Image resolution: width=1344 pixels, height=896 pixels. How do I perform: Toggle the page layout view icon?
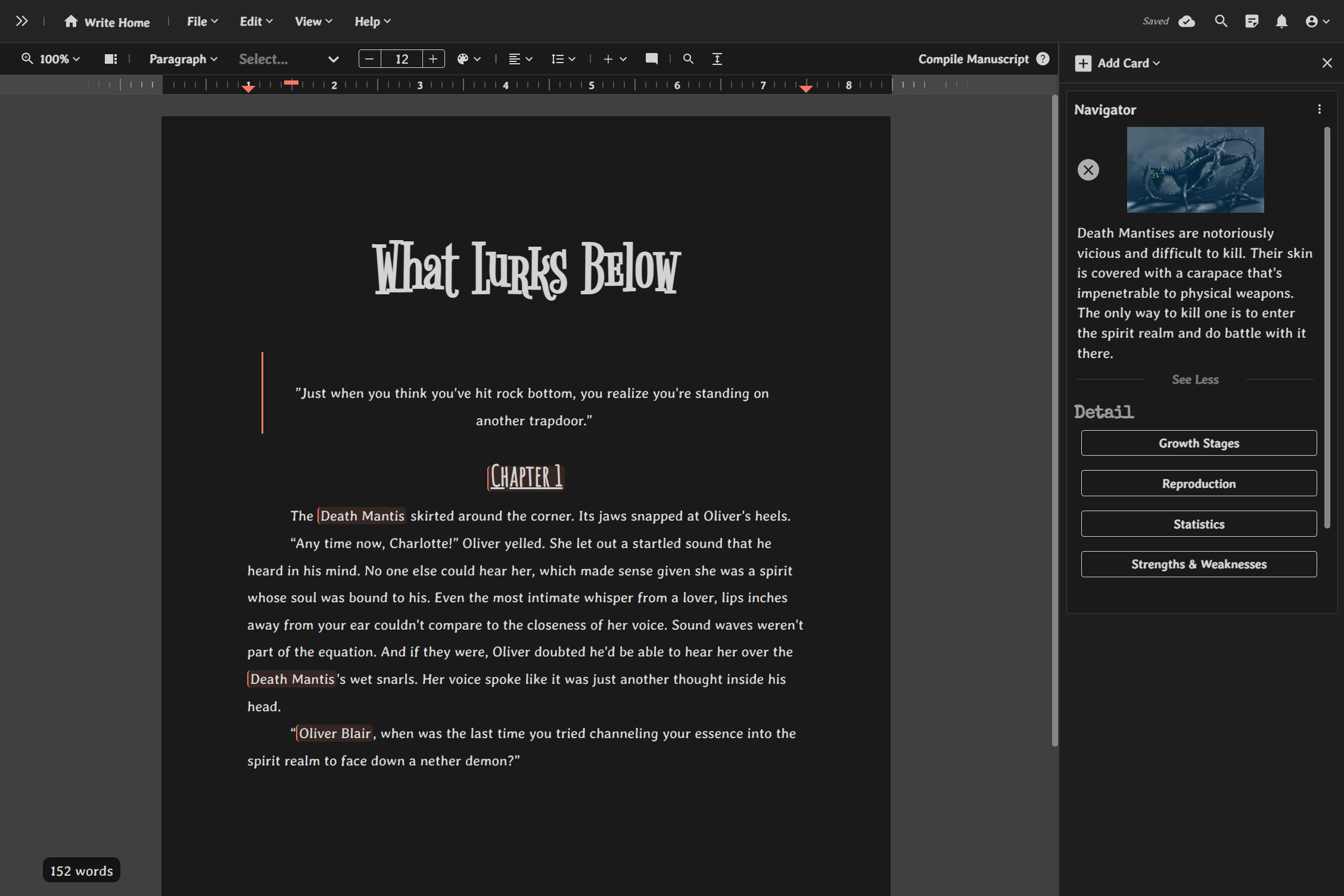coord(111,59)
